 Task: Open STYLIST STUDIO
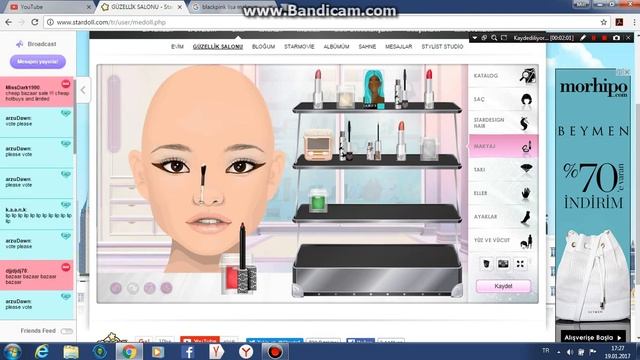pos(442,47)
